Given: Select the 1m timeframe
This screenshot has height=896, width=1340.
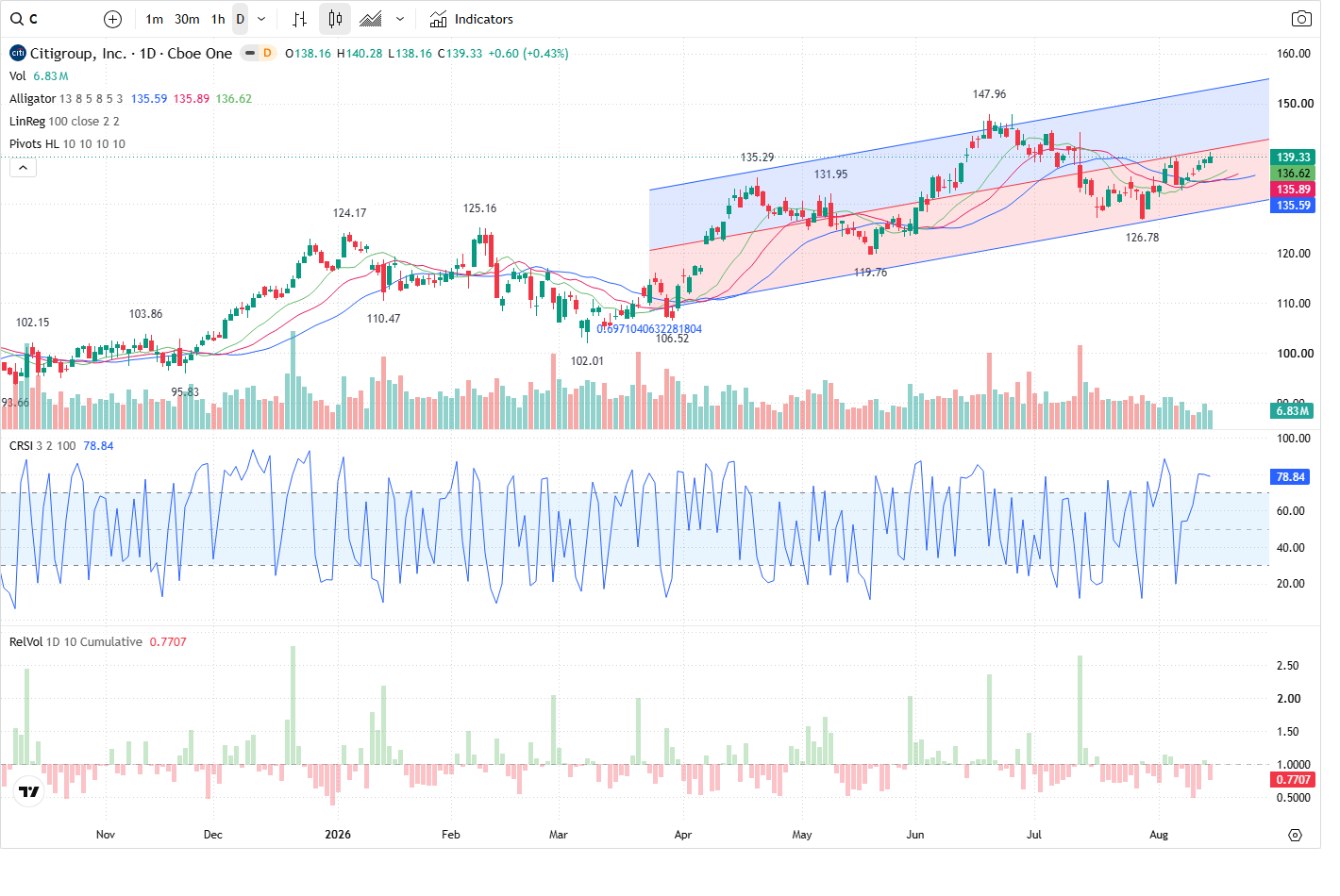Looking at the screenshot, I should pyautogui.click(x=155, y=19).
